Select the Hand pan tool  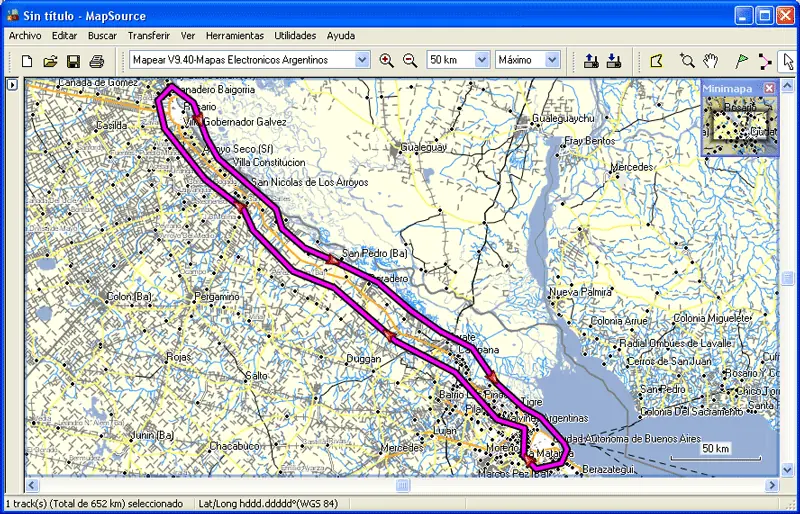click(710, 61)
